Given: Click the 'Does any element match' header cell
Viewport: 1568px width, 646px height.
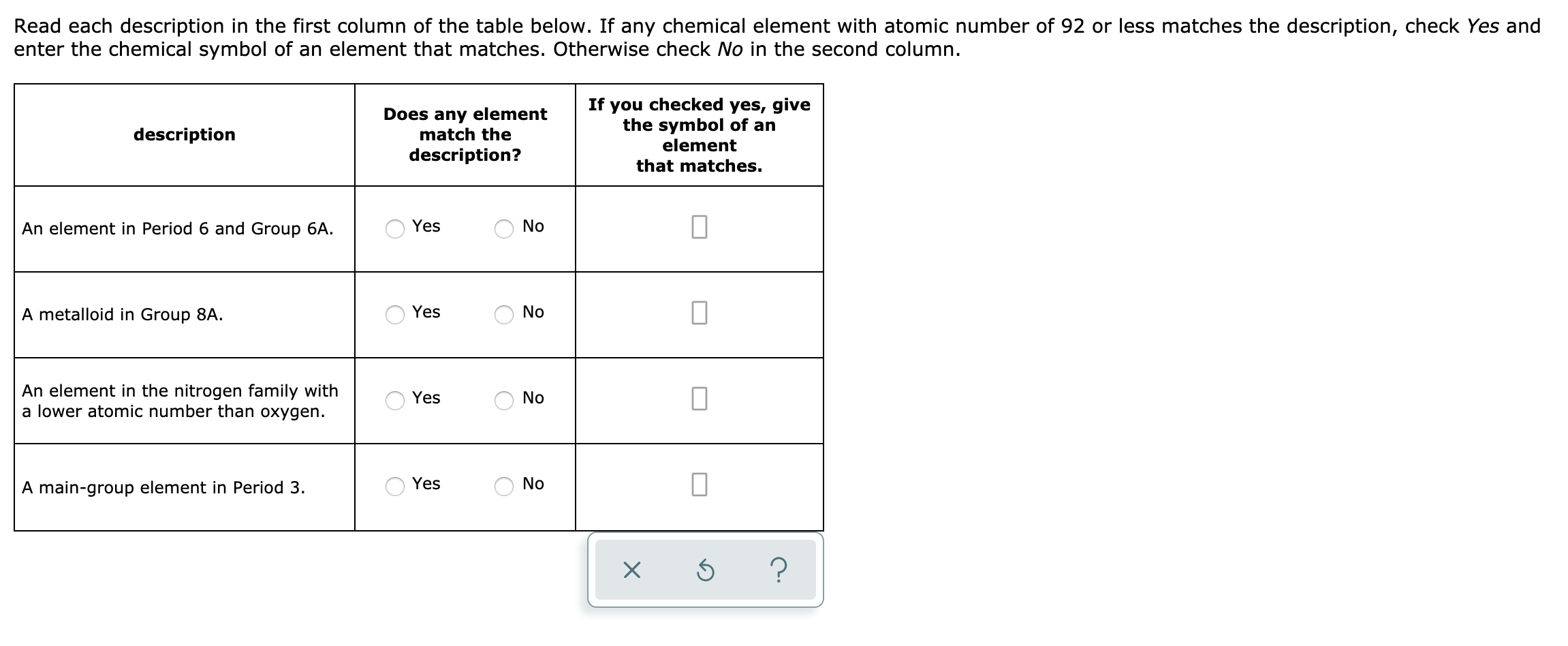Looking at the screenshot, I should tap(465, 134).
